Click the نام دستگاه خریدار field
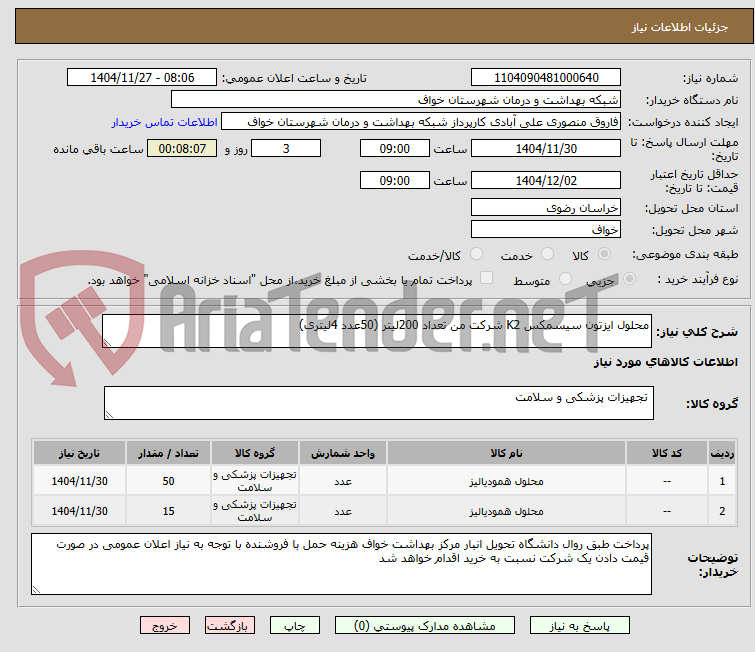Viewport: 755px width, 652px height. 396,100
